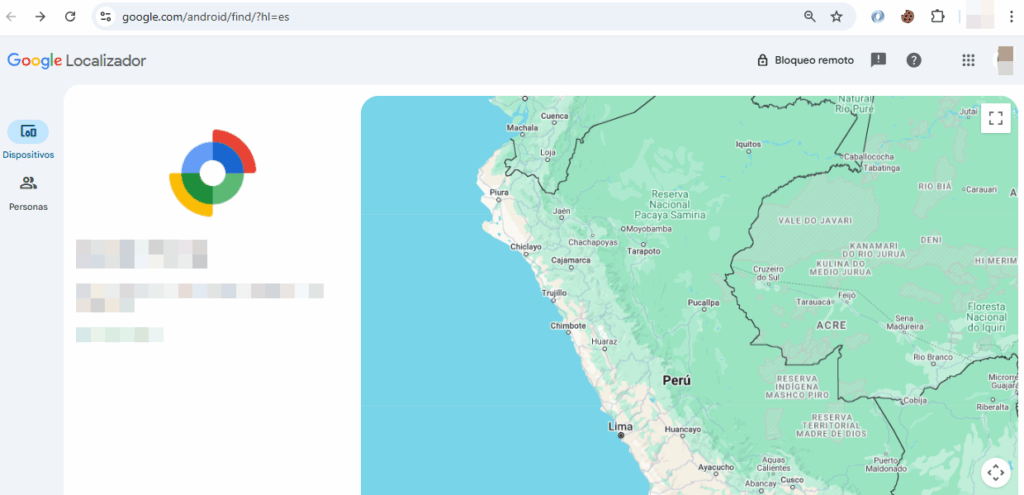Viewport: 1024px width, 495px height.
Task: Click the Lima city marker on the map
Action: (621, 435)
